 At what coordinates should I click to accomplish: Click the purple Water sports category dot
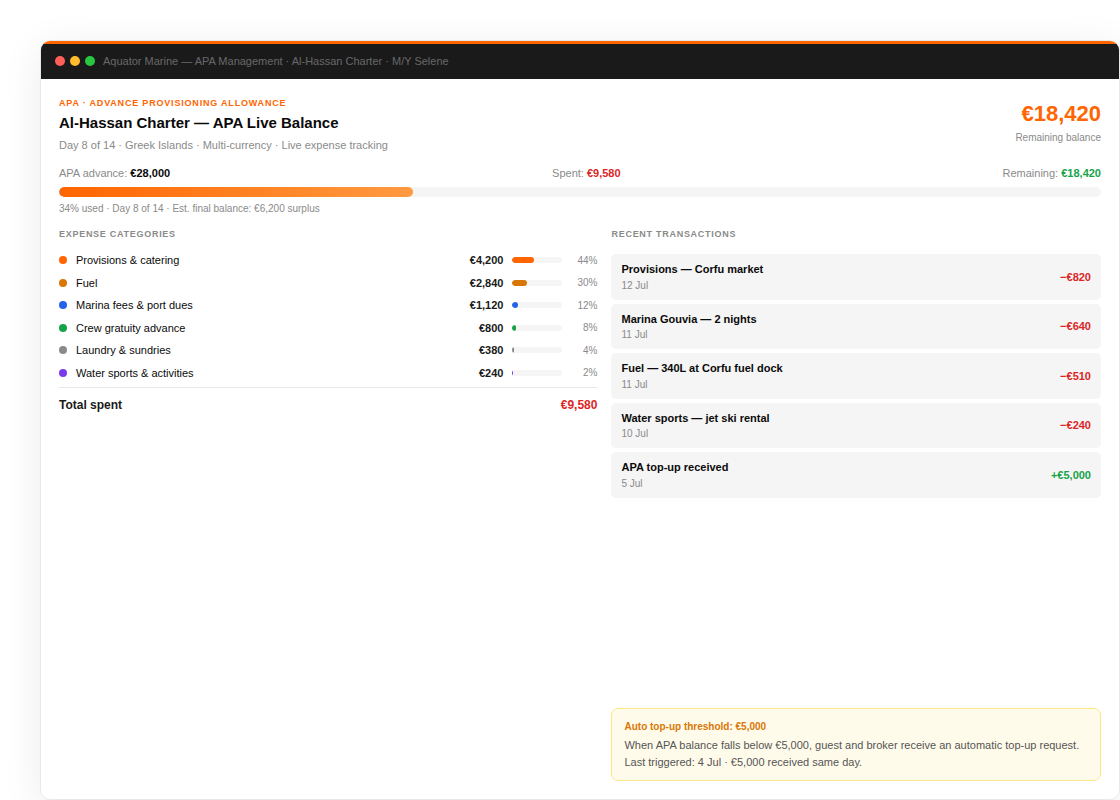pos(63,373)
